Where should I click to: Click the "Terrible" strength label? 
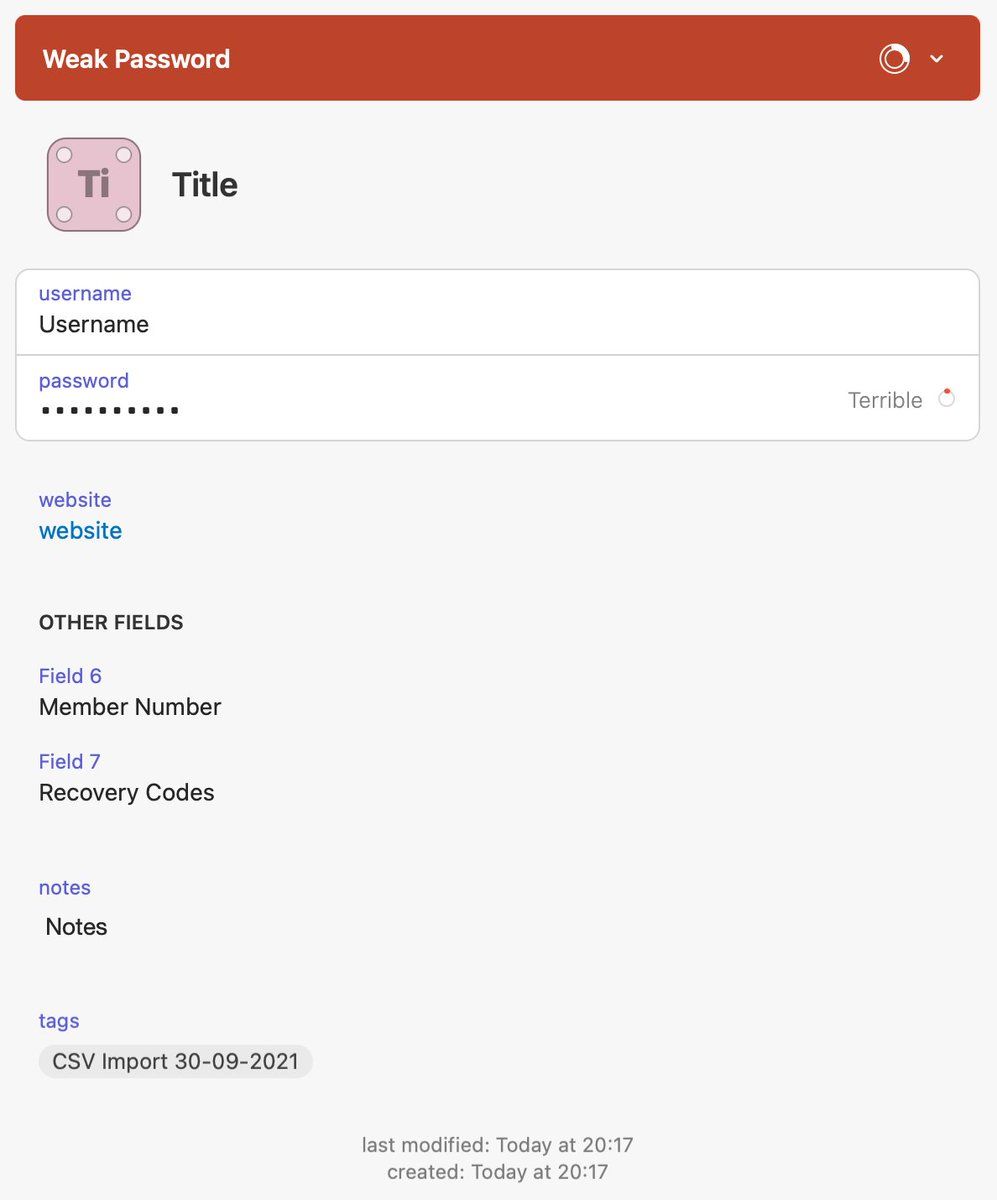click(x=885, y=400)
